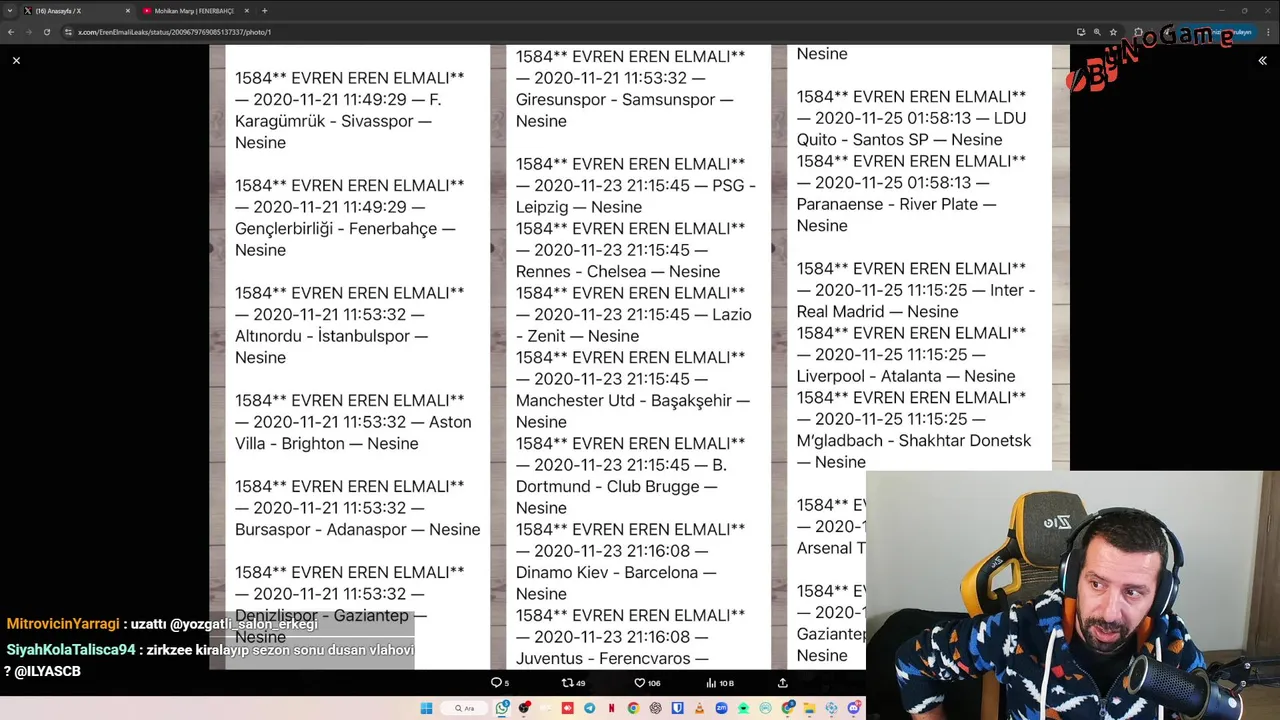Open Chrome three-dot menu

pos(1268,32)
